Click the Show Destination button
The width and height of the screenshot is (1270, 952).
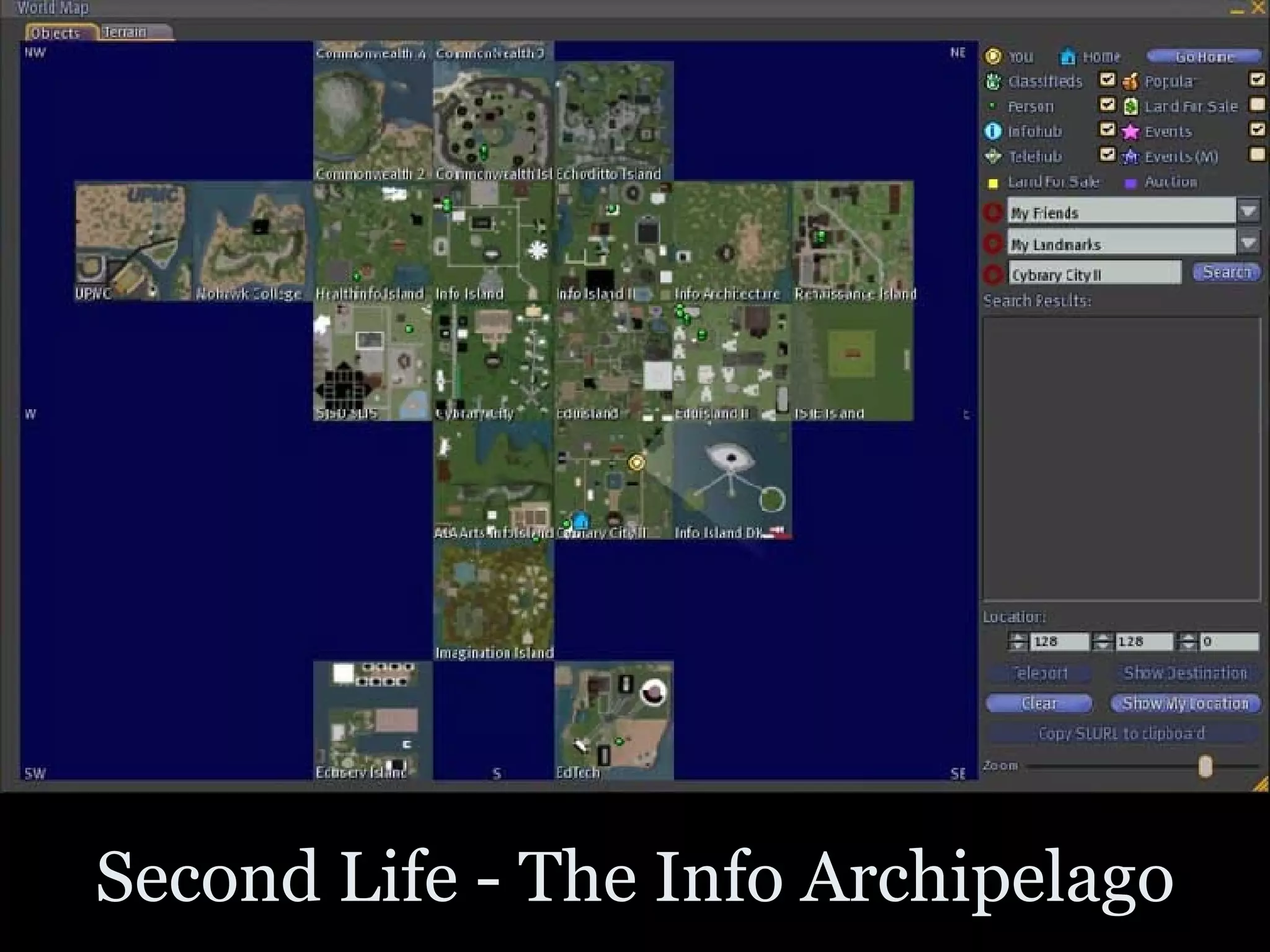[1185, 673]
